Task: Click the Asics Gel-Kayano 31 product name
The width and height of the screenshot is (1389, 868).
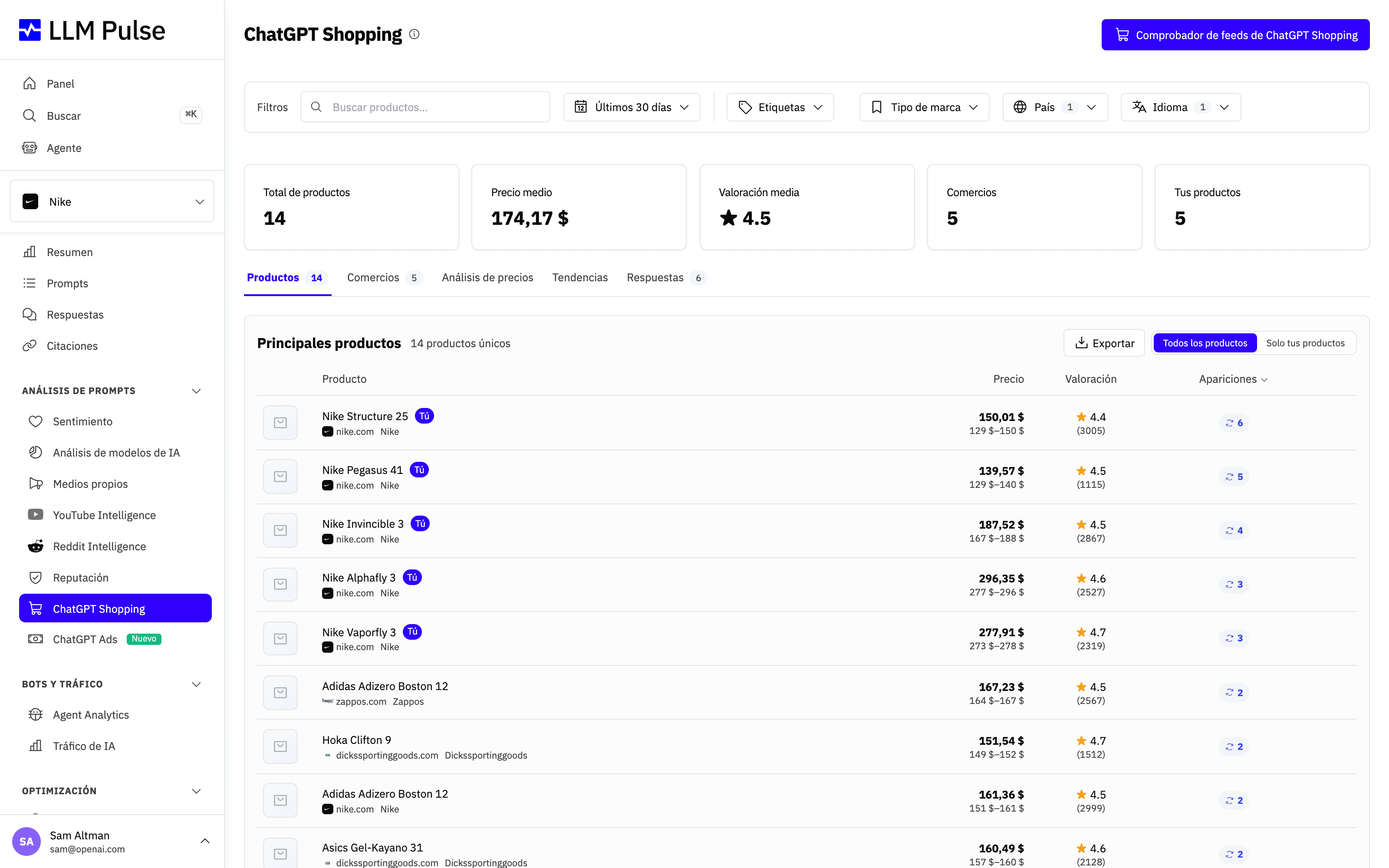Action: 372,847
